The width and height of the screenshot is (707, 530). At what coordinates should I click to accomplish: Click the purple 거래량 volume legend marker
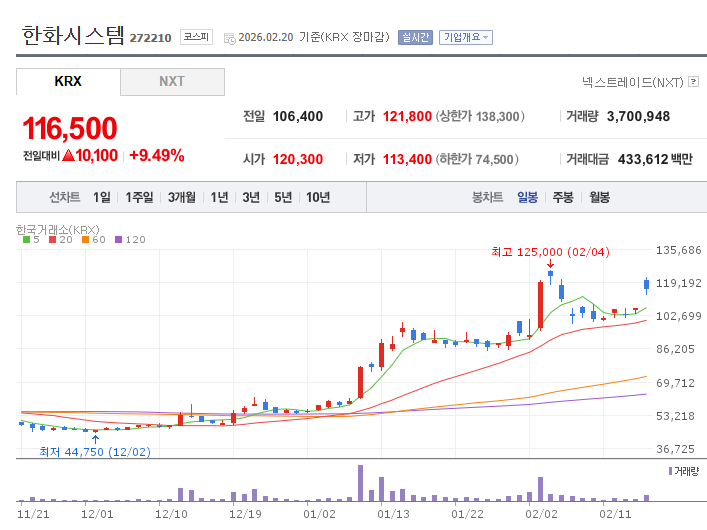670,471
